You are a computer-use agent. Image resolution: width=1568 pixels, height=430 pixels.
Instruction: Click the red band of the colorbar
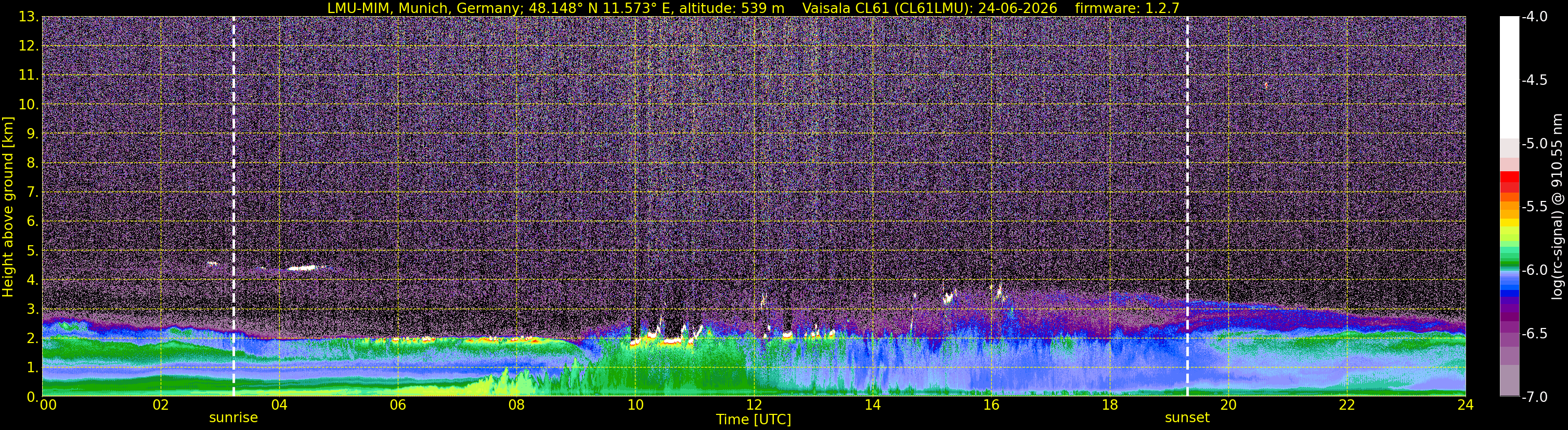tap(1510, 182)
